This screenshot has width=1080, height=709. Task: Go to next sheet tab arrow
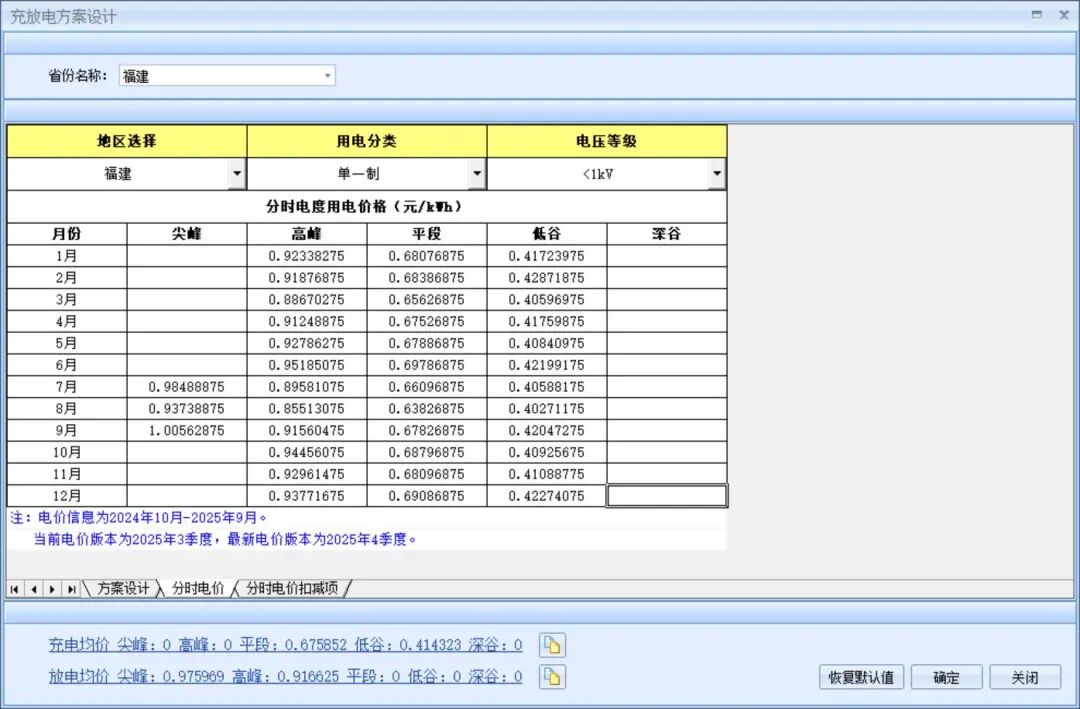[x=52, y=589]
